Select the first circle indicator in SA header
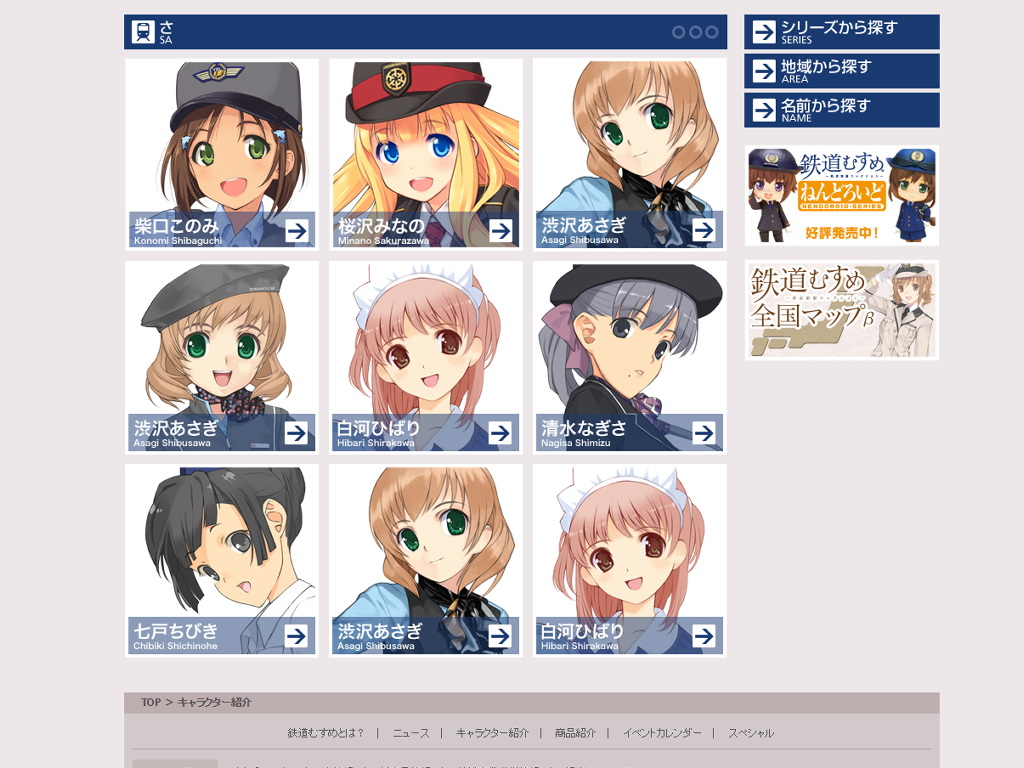The width and height of the screenshot is (1024, 768). [679, 32]
